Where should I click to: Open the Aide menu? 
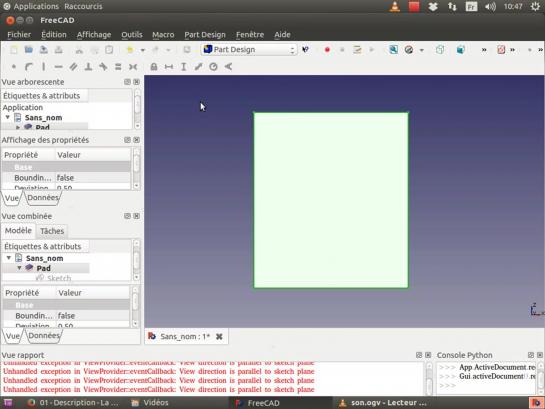282,35
